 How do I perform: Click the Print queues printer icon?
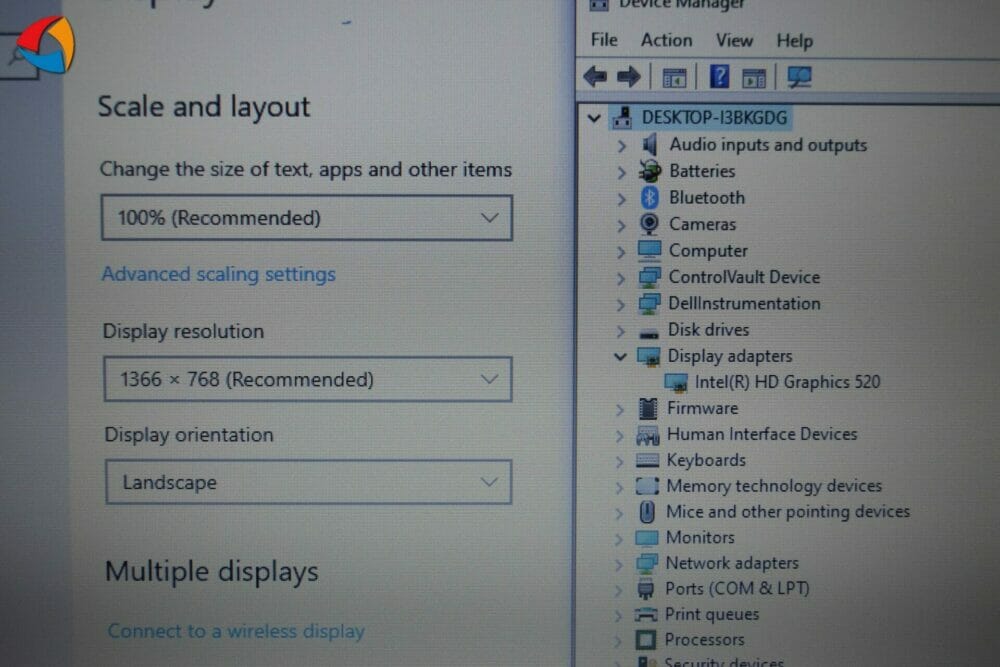coord(645,614)
